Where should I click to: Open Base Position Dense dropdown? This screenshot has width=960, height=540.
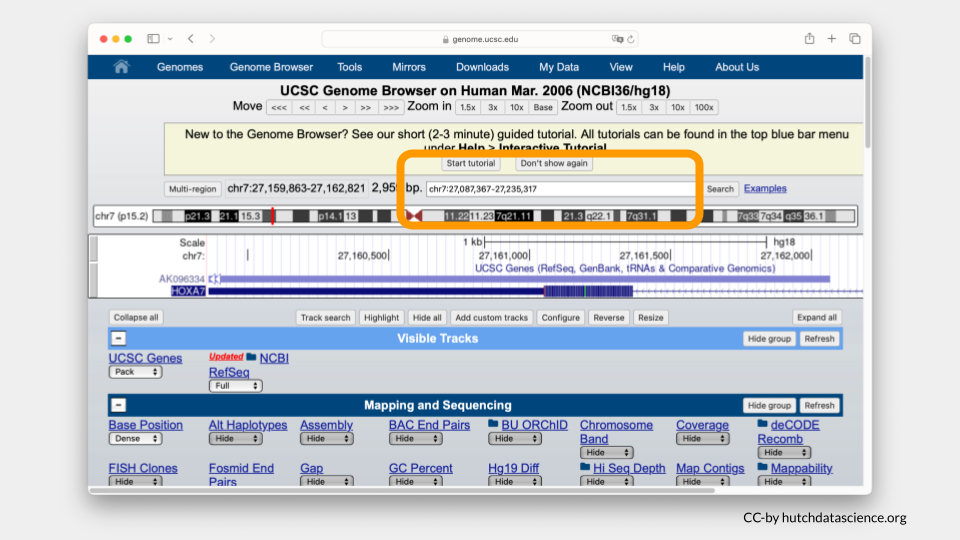coord(136,438)
